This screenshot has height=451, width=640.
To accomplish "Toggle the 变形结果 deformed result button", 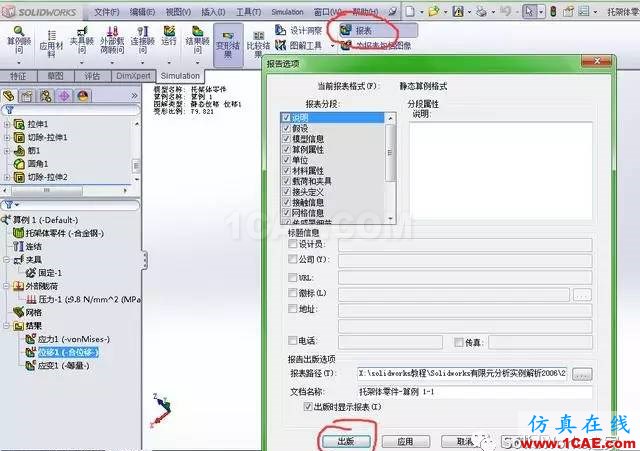I will point(228,44).
